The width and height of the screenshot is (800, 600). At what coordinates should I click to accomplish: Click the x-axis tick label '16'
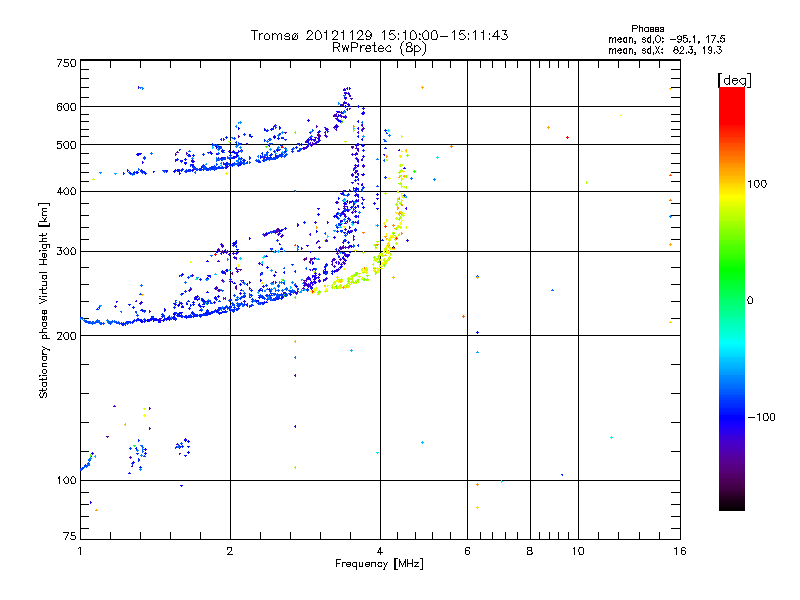680,551
